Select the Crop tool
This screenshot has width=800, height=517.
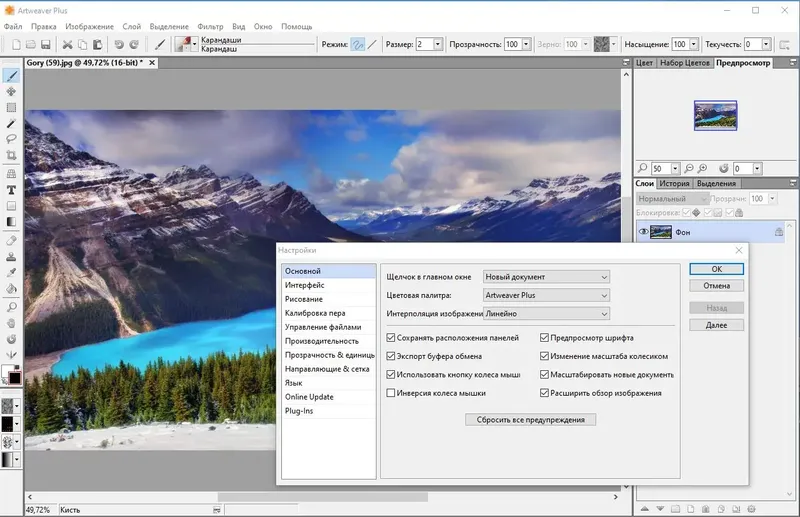11,156
